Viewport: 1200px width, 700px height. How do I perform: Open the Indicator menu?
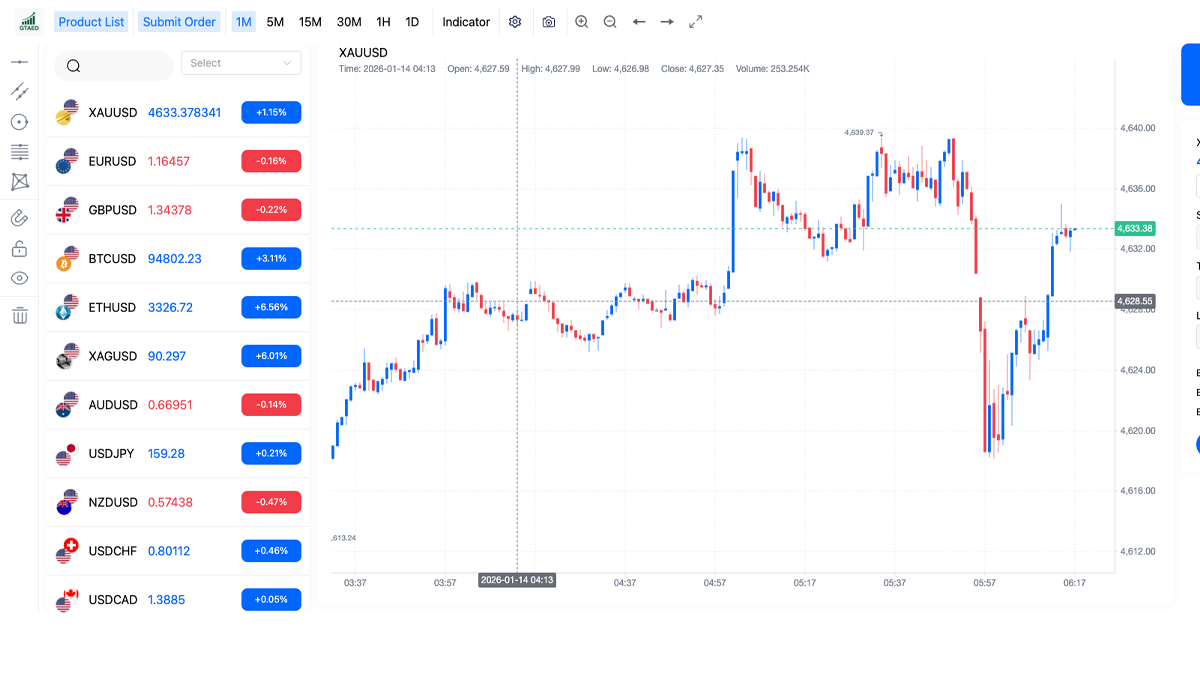[x=466, y=22]
